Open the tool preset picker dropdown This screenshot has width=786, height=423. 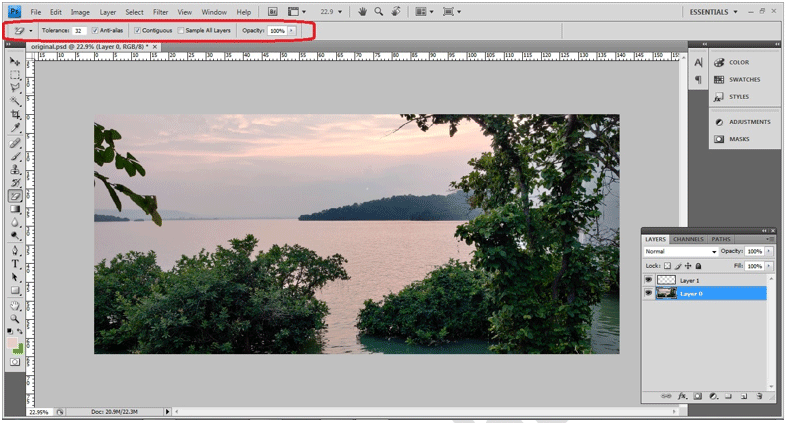click(x=31, y=31)
